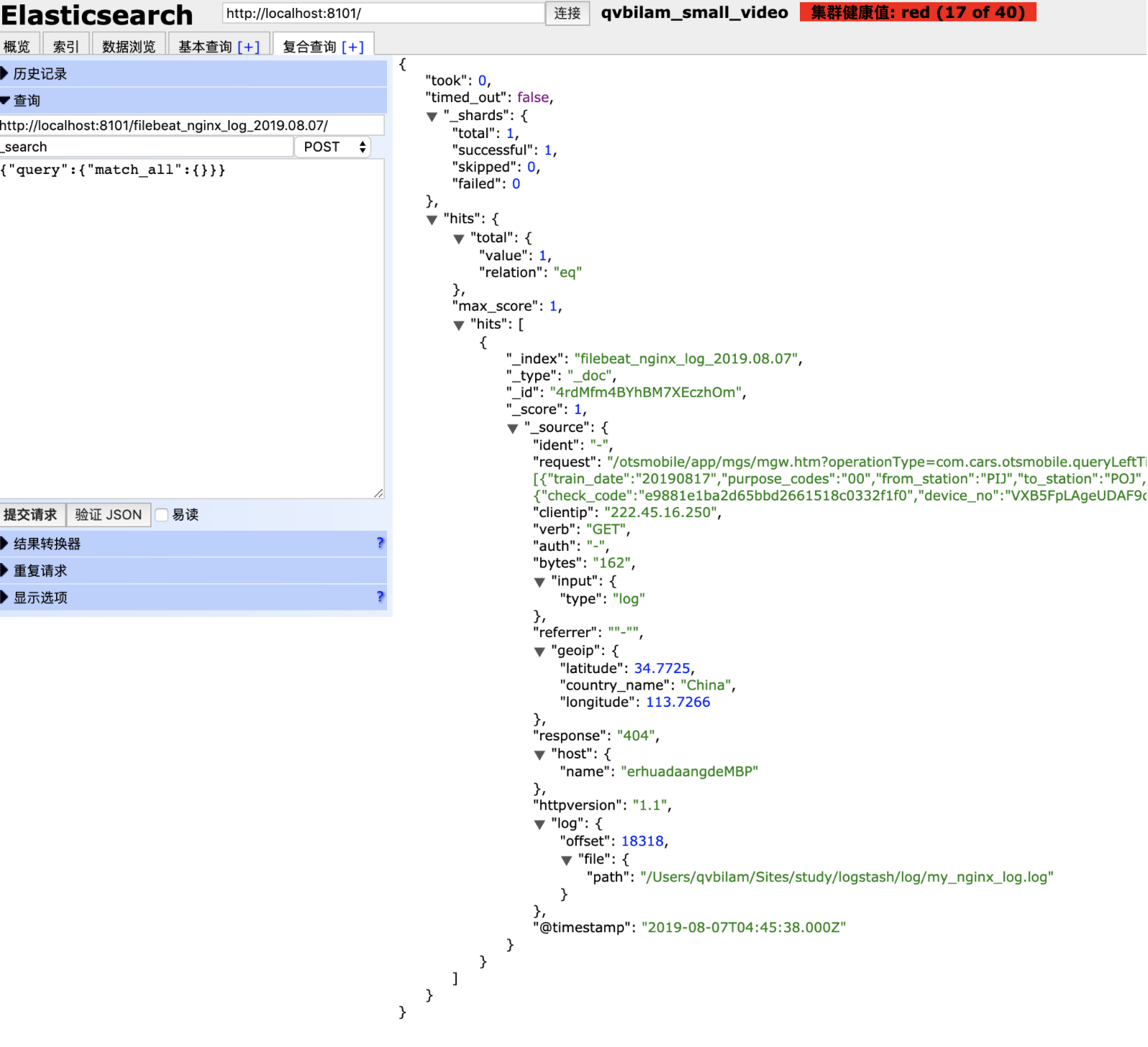Click the "bytes" value 162
Viewport: 1148px width, 1047px height.
pyautogui.click(x=611, y=564)
